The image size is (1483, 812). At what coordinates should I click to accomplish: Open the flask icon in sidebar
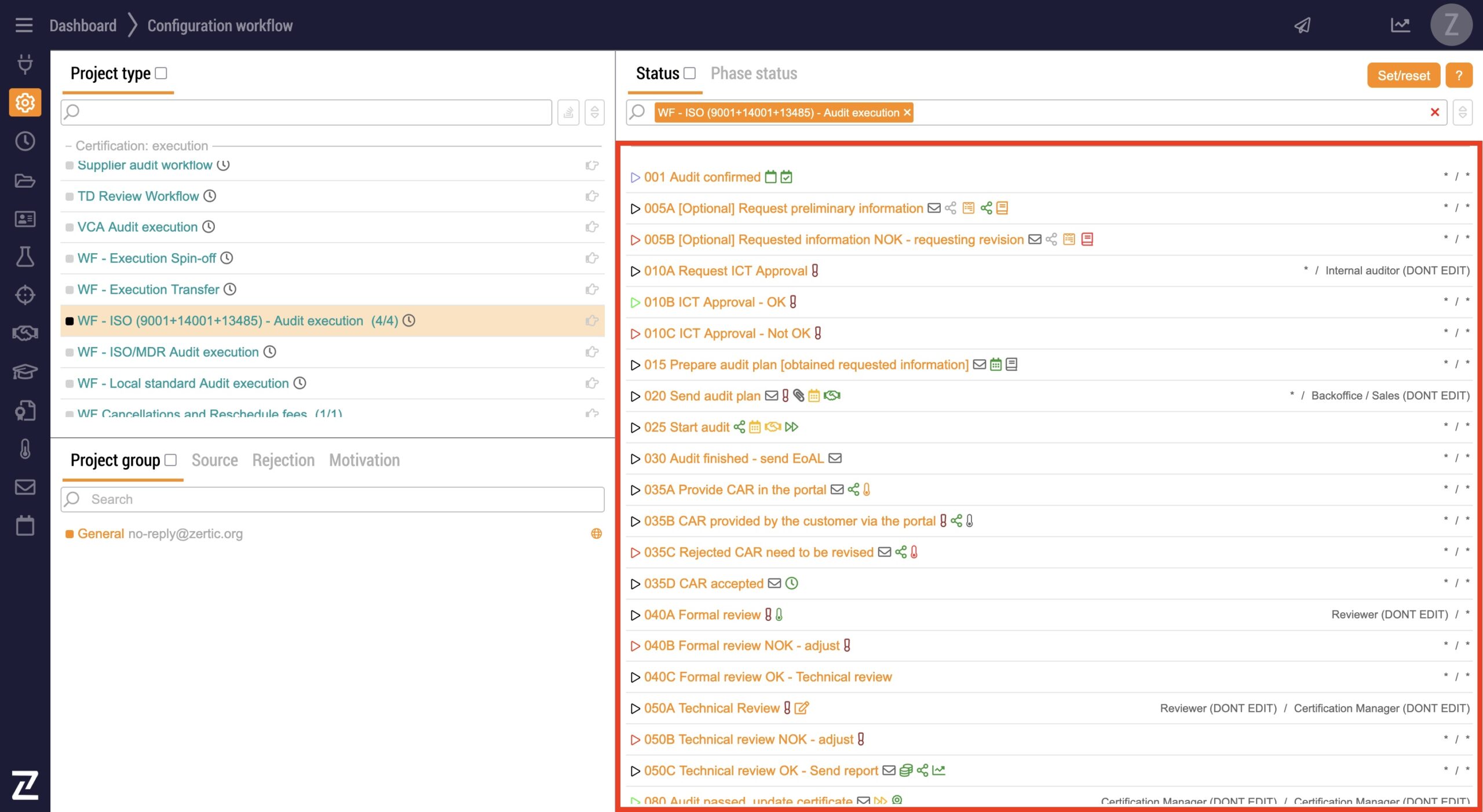click(x=25, y=257)
